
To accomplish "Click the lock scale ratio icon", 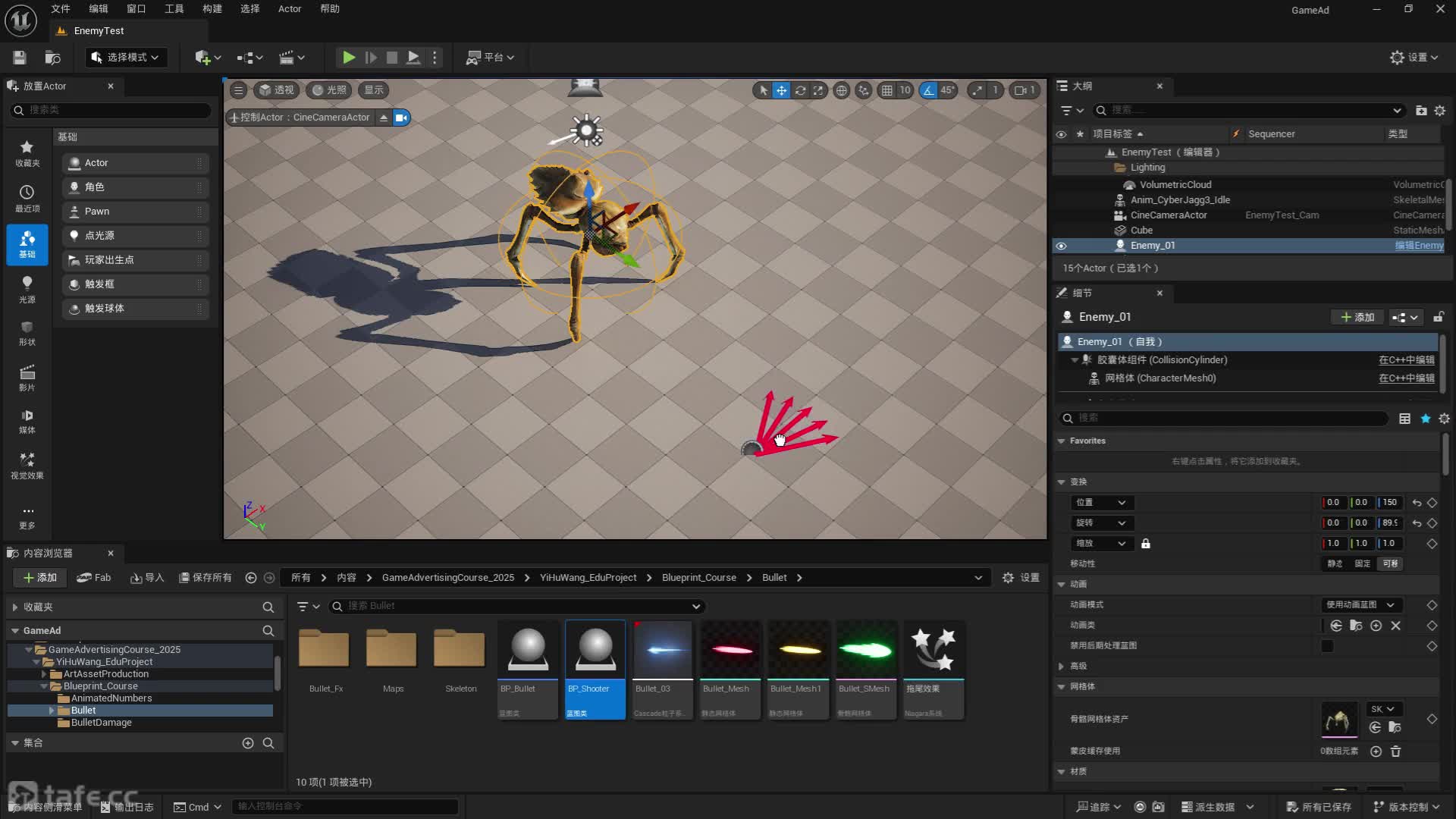I will coord(1146,544).
